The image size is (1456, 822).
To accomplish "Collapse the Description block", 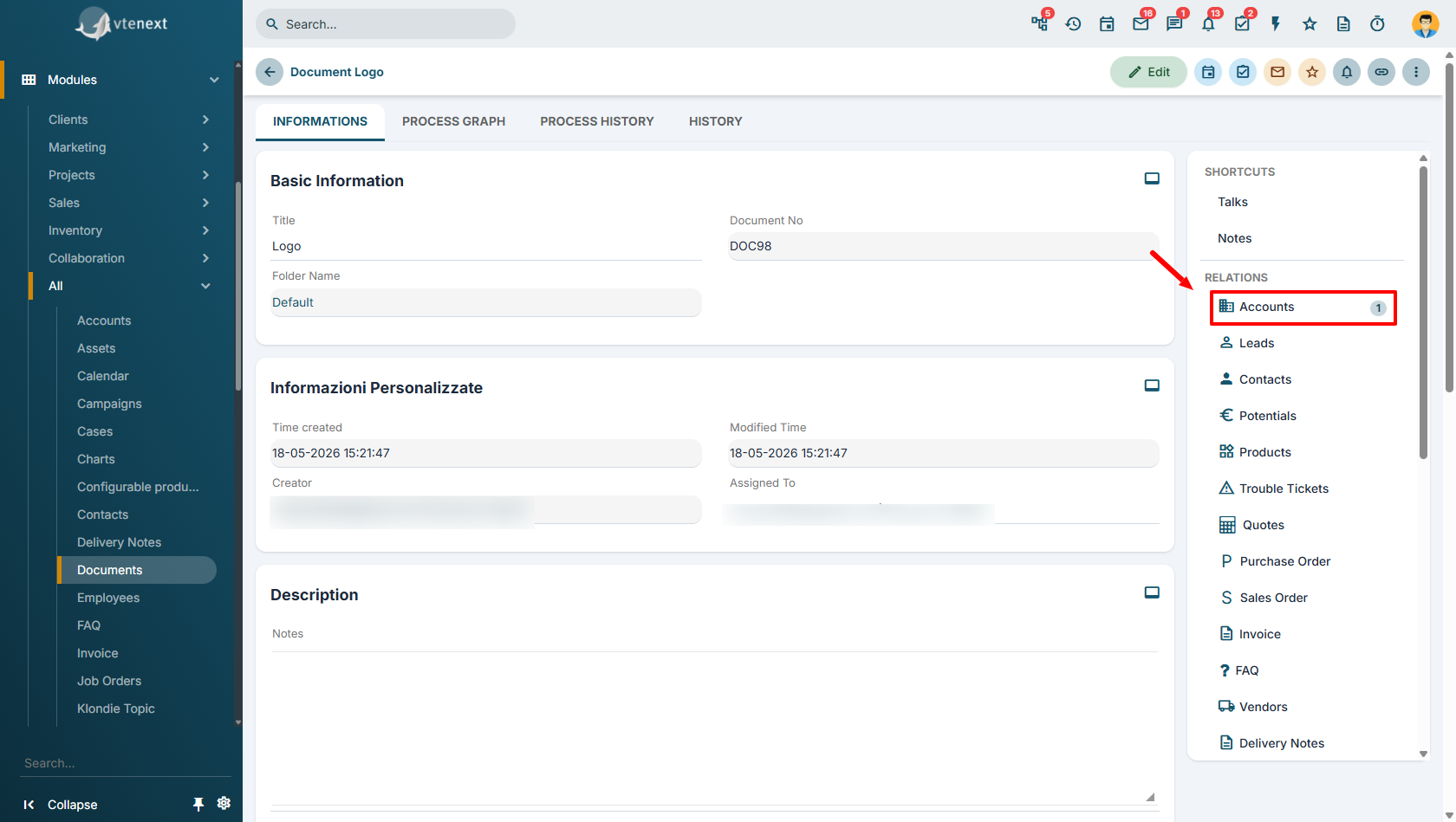I will click(1152, 592).
